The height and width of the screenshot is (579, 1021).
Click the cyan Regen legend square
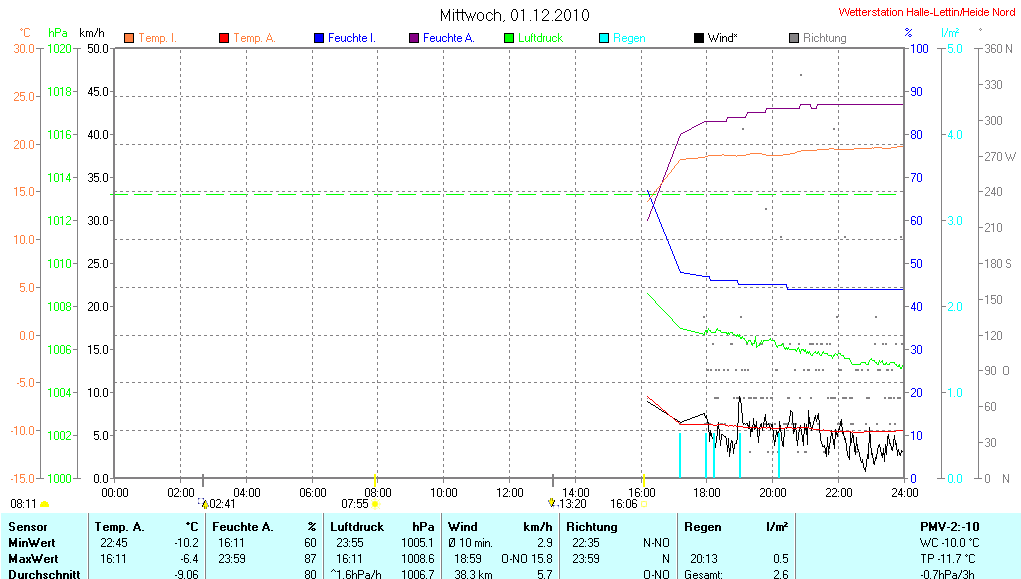(604, 38)
